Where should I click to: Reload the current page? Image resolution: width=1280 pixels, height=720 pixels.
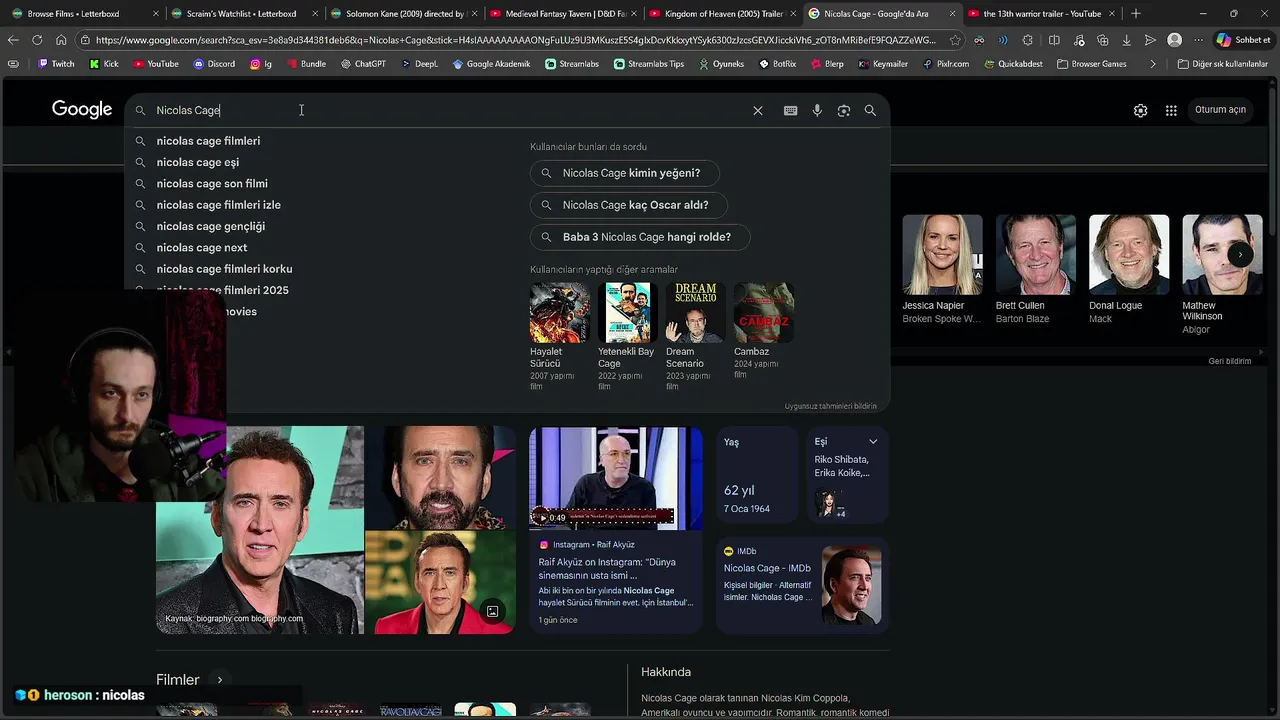(x=37, y=40)
